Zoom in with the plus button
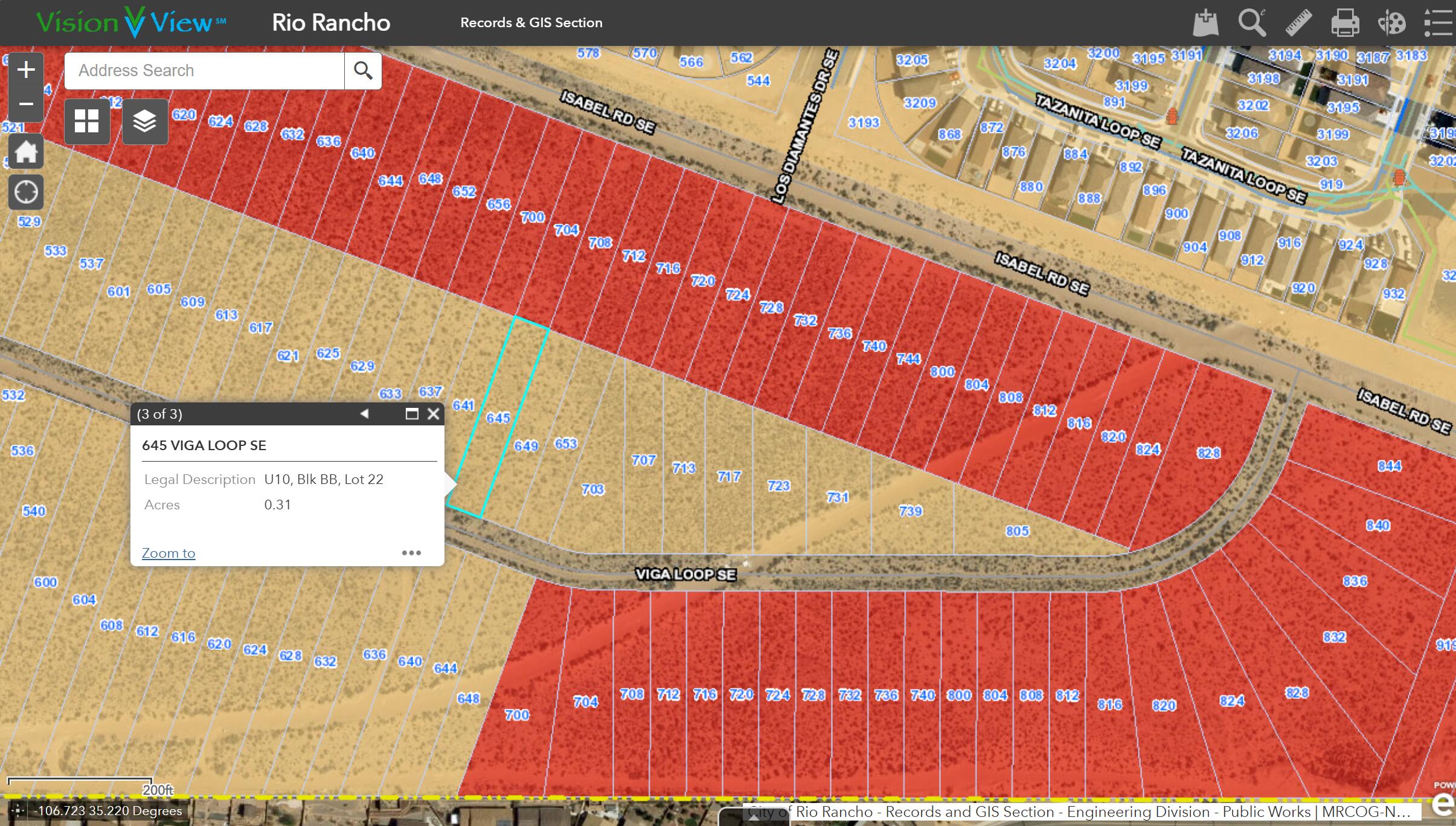Viewport: 1456px width, 826px height. pyautogui.click(x=26, y=70)
